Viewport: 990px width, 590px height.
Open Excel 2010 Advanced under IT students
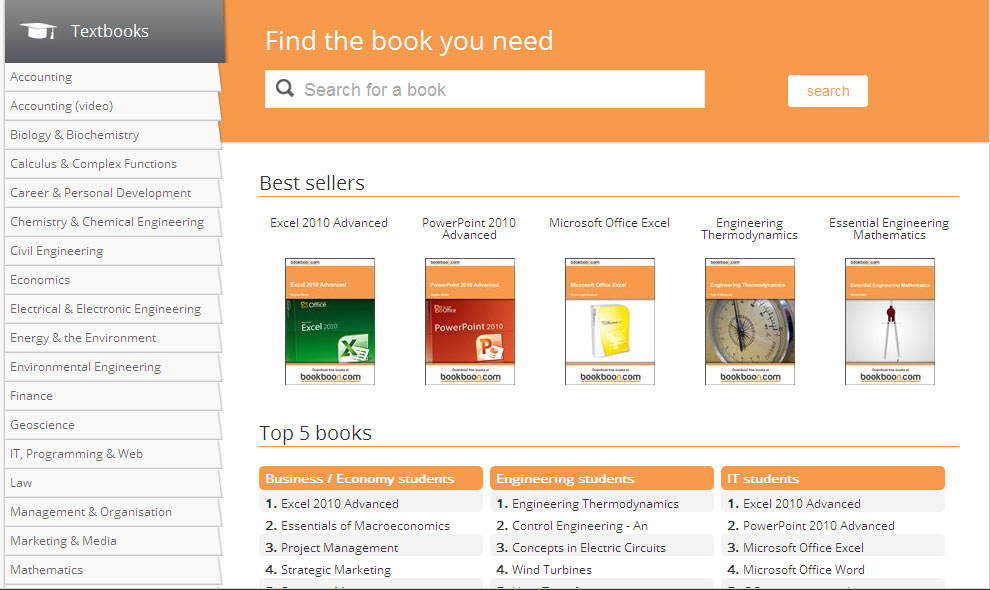tap(802, 504)
